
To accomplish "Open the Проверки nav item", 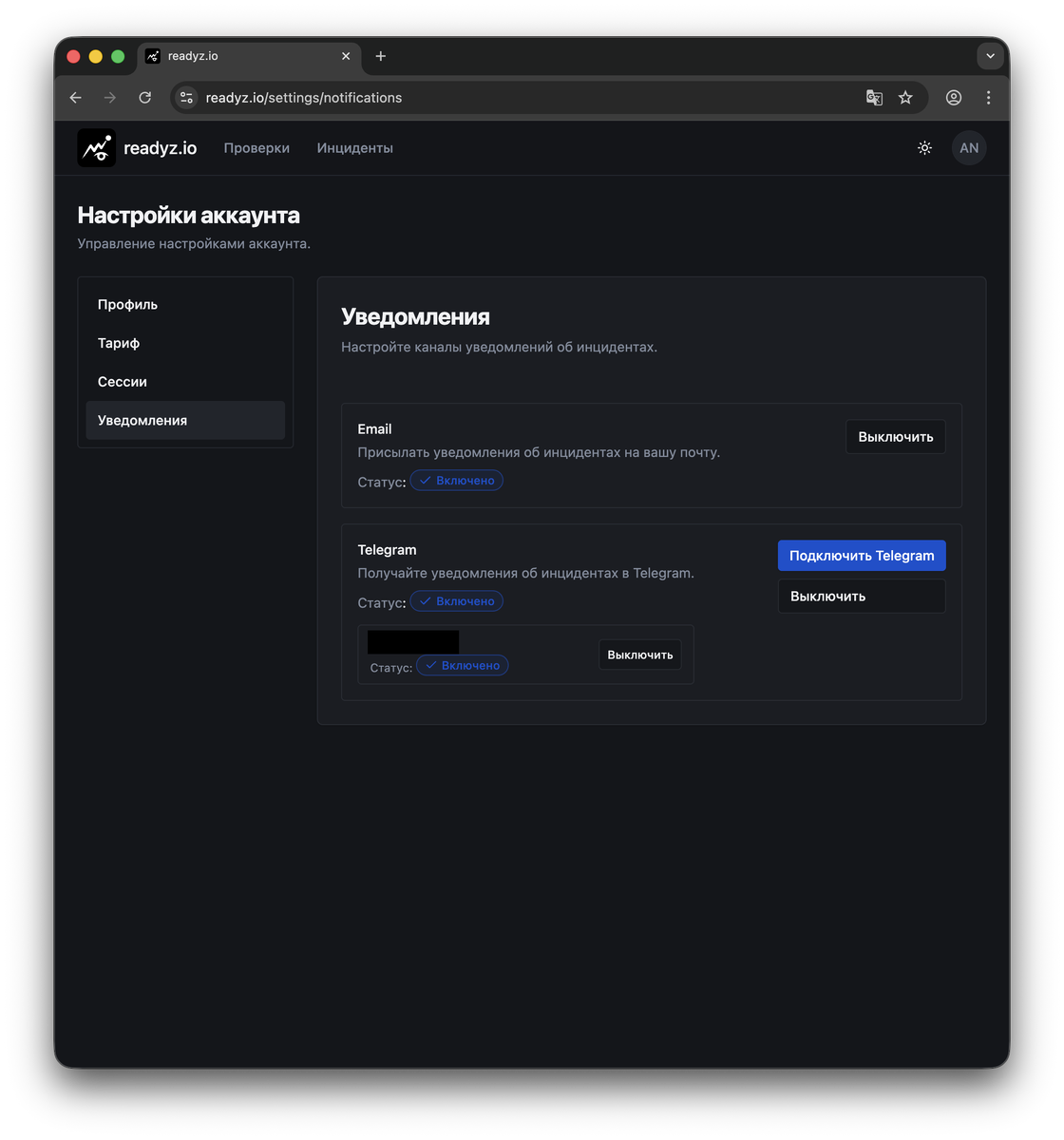I will pos(256,148).
